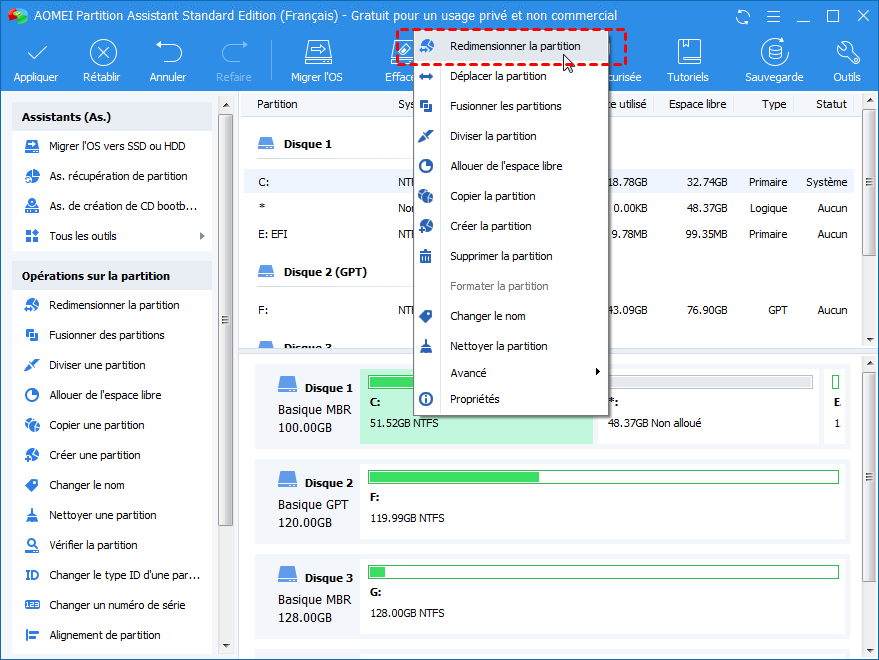Launch As. de création de CD bootable

point(112,206)
